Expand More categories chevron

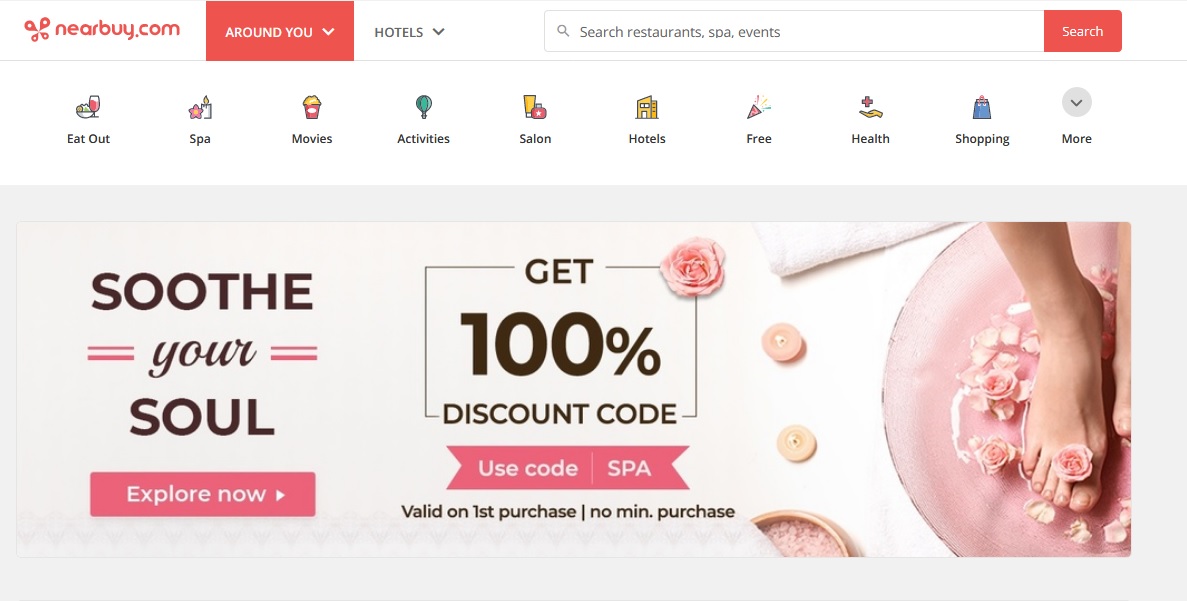(x=1076, y=102)
